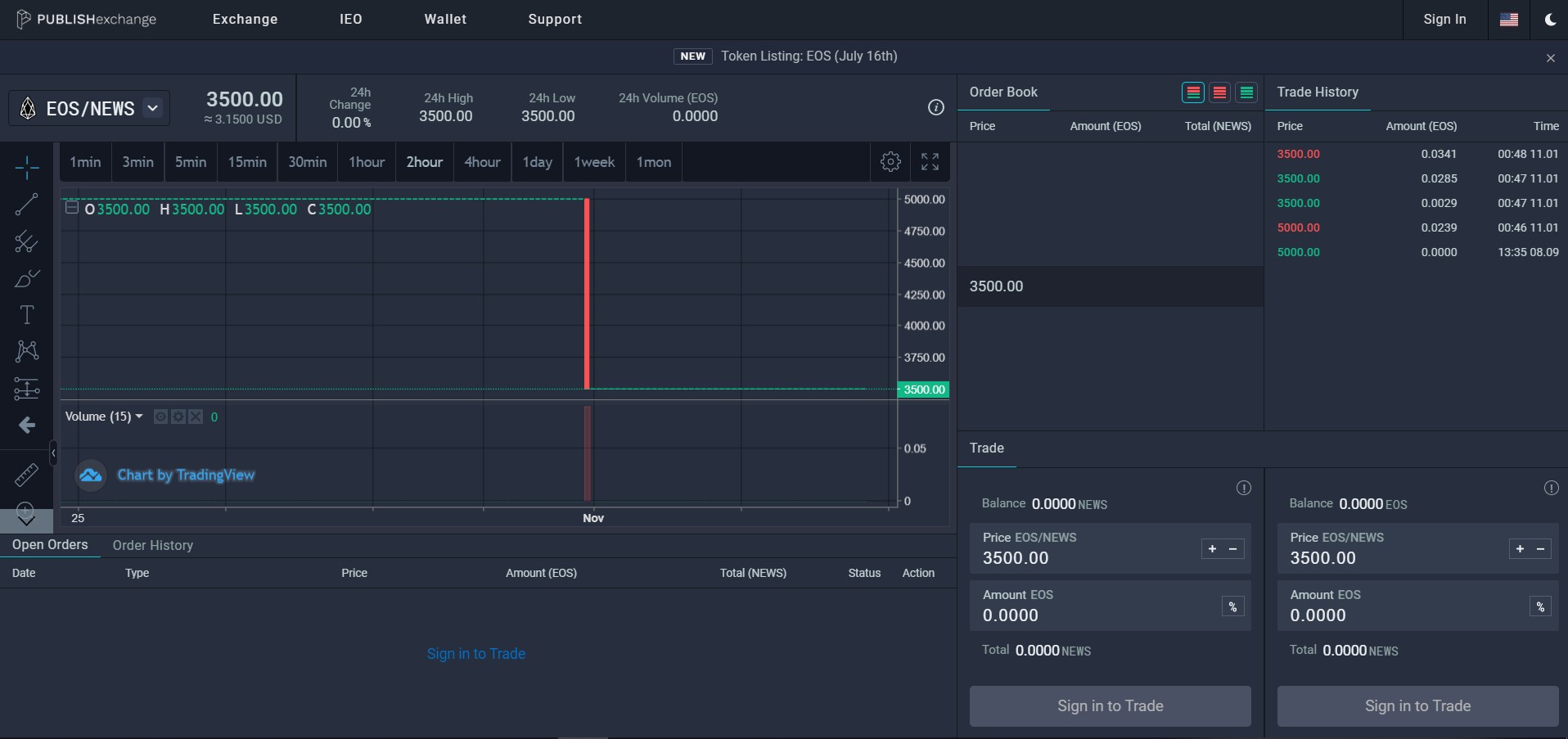Open Volume indicator settings gear

click(x=178, y=417)
